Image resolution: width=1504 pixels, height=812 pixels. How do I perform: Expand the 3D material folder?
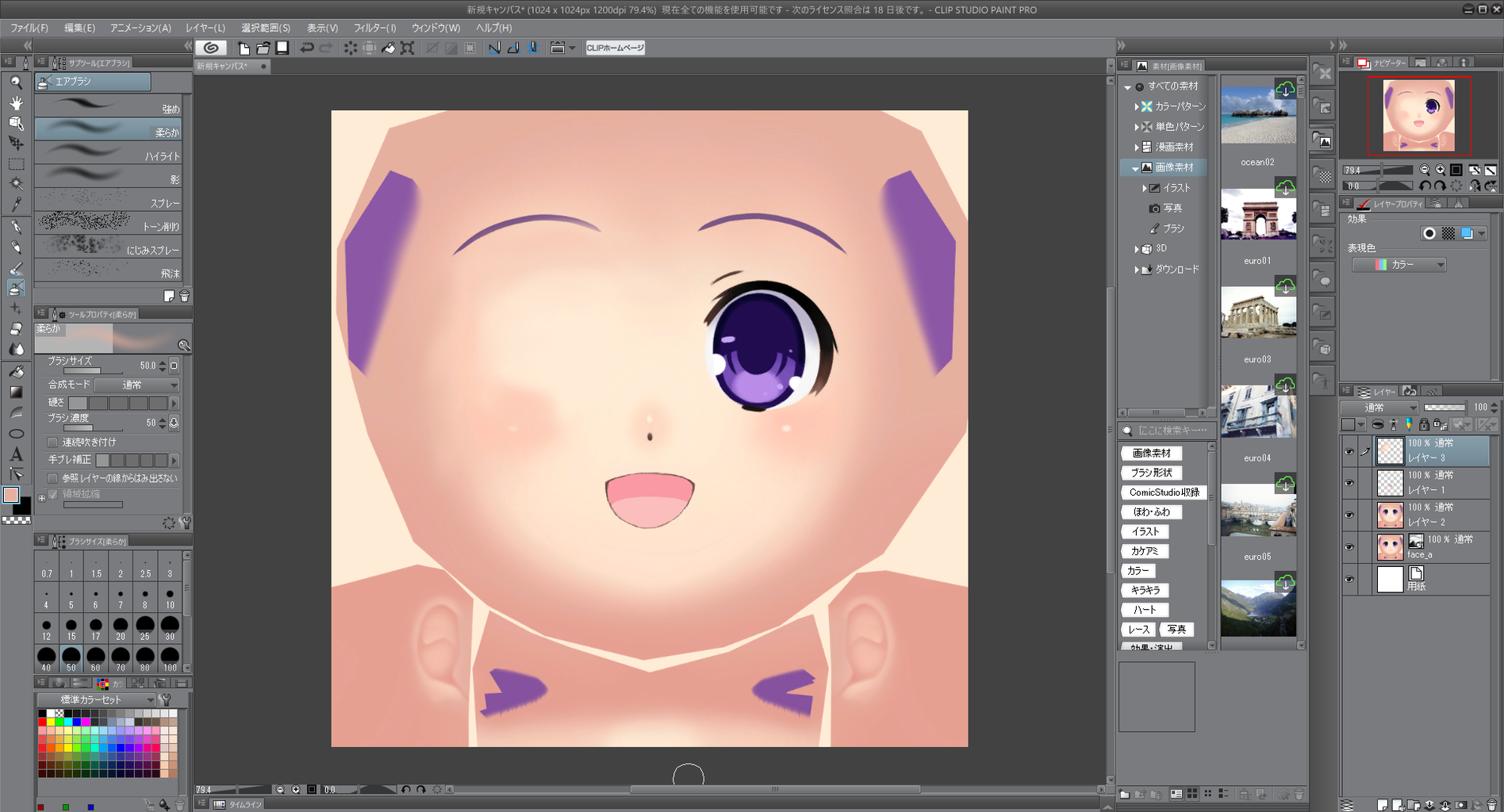(x=1136, y=249)
